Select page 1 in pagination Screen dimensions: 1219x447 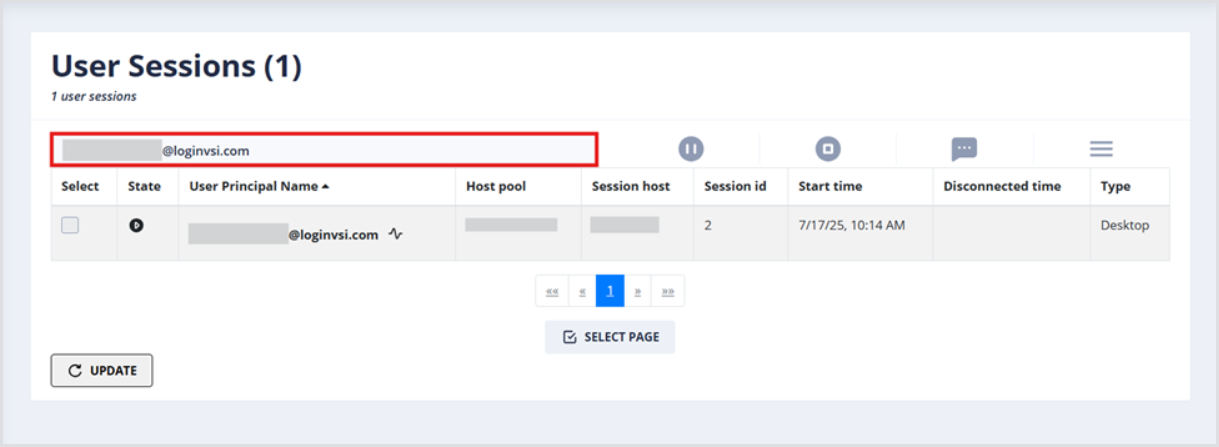click(610, 291)
